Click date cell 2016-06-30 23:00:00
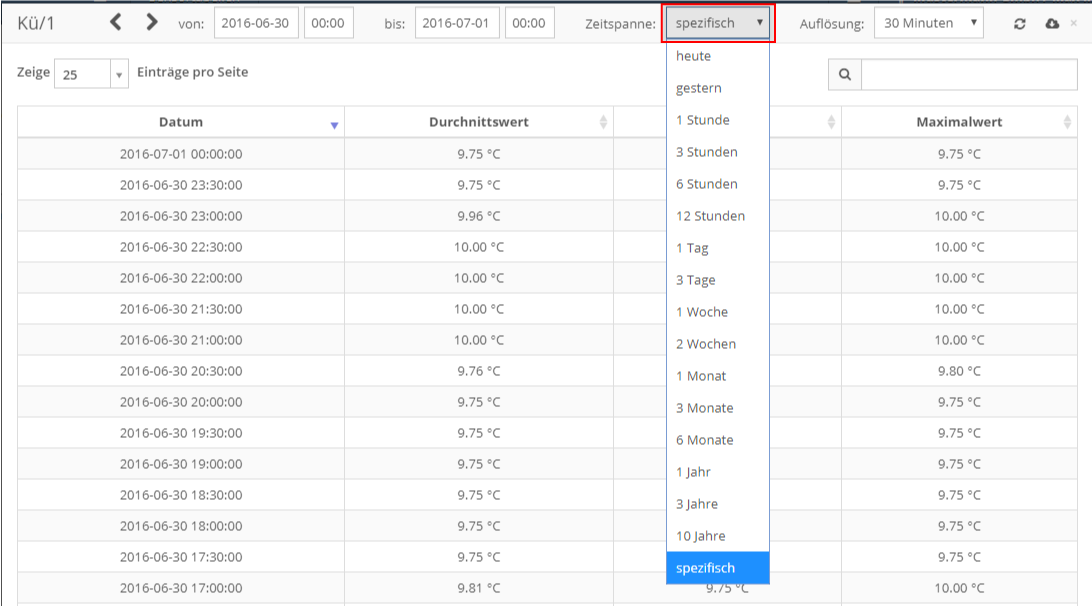1092x606 pixels. point(181,216)
